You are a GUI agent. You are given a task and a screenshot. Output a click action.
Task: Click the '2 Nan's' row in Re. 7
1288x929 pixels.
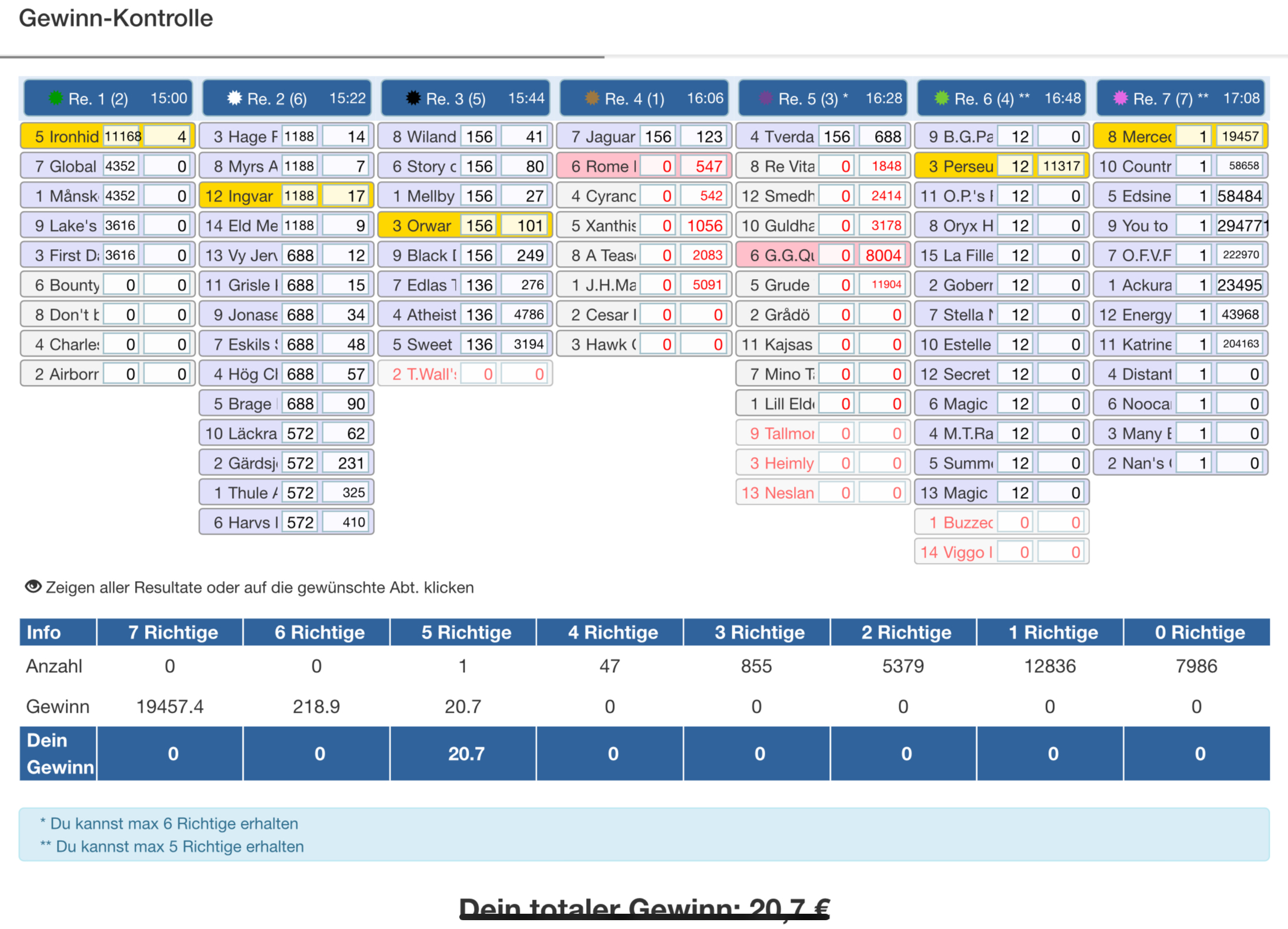pos(1180,463)
